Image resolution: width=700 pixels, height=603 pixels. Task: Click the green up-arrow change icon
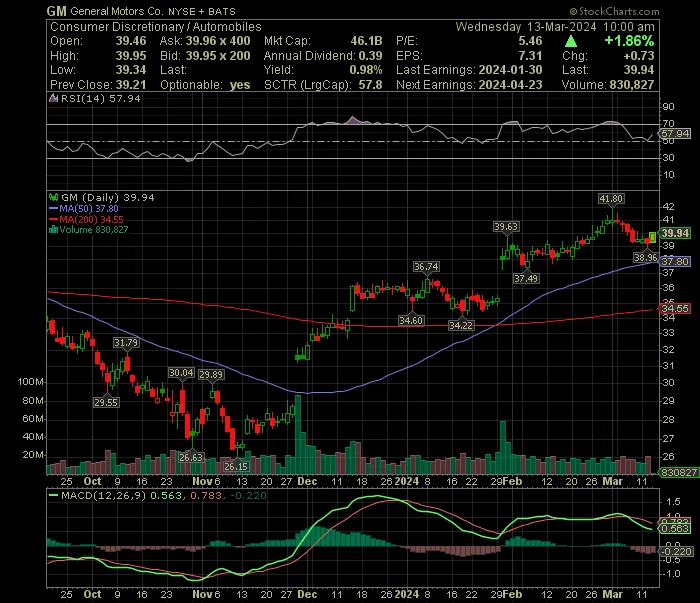pos(571,41)
